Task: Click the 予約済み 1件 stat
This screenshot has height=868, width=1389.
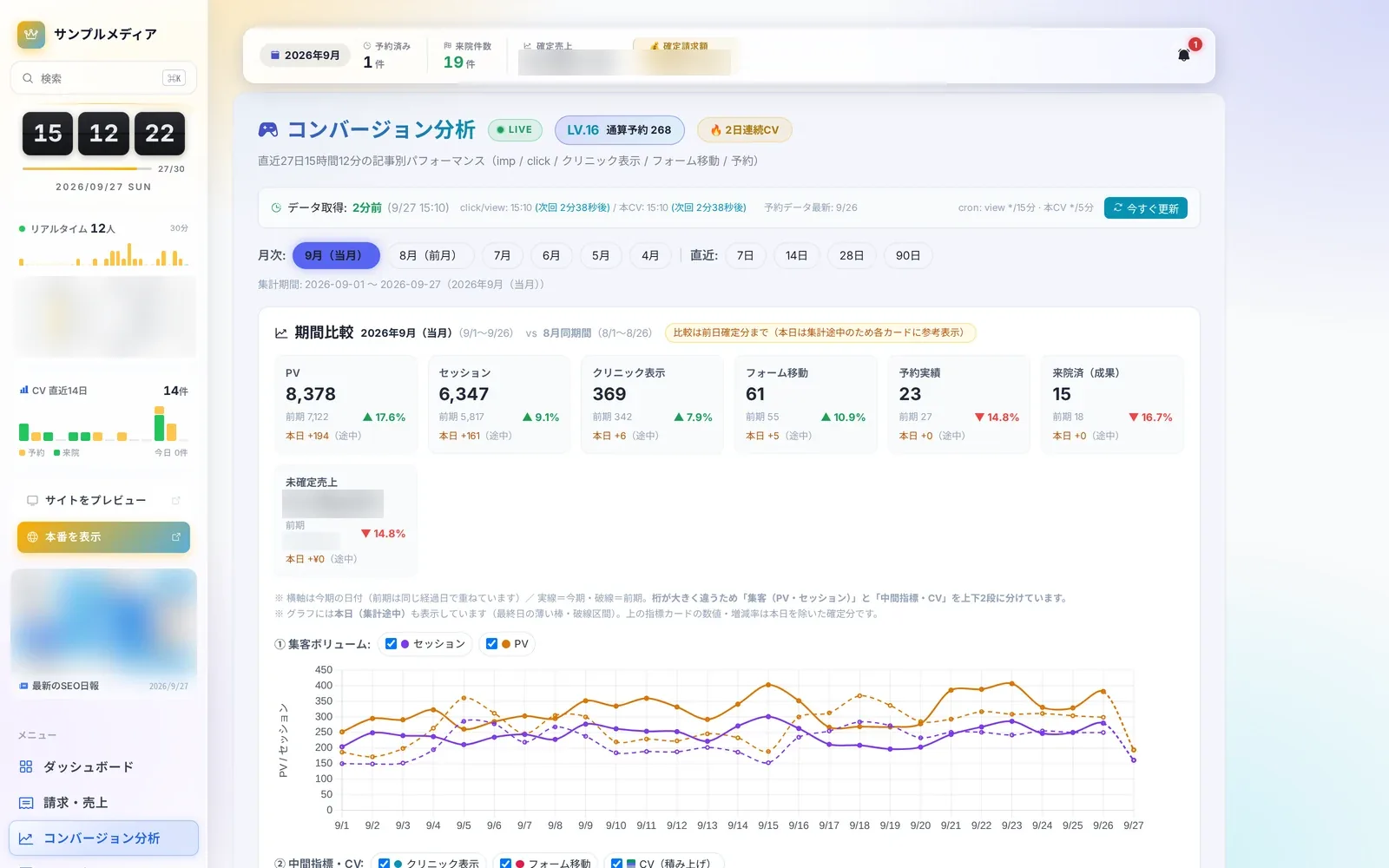Action: (386, 56)
